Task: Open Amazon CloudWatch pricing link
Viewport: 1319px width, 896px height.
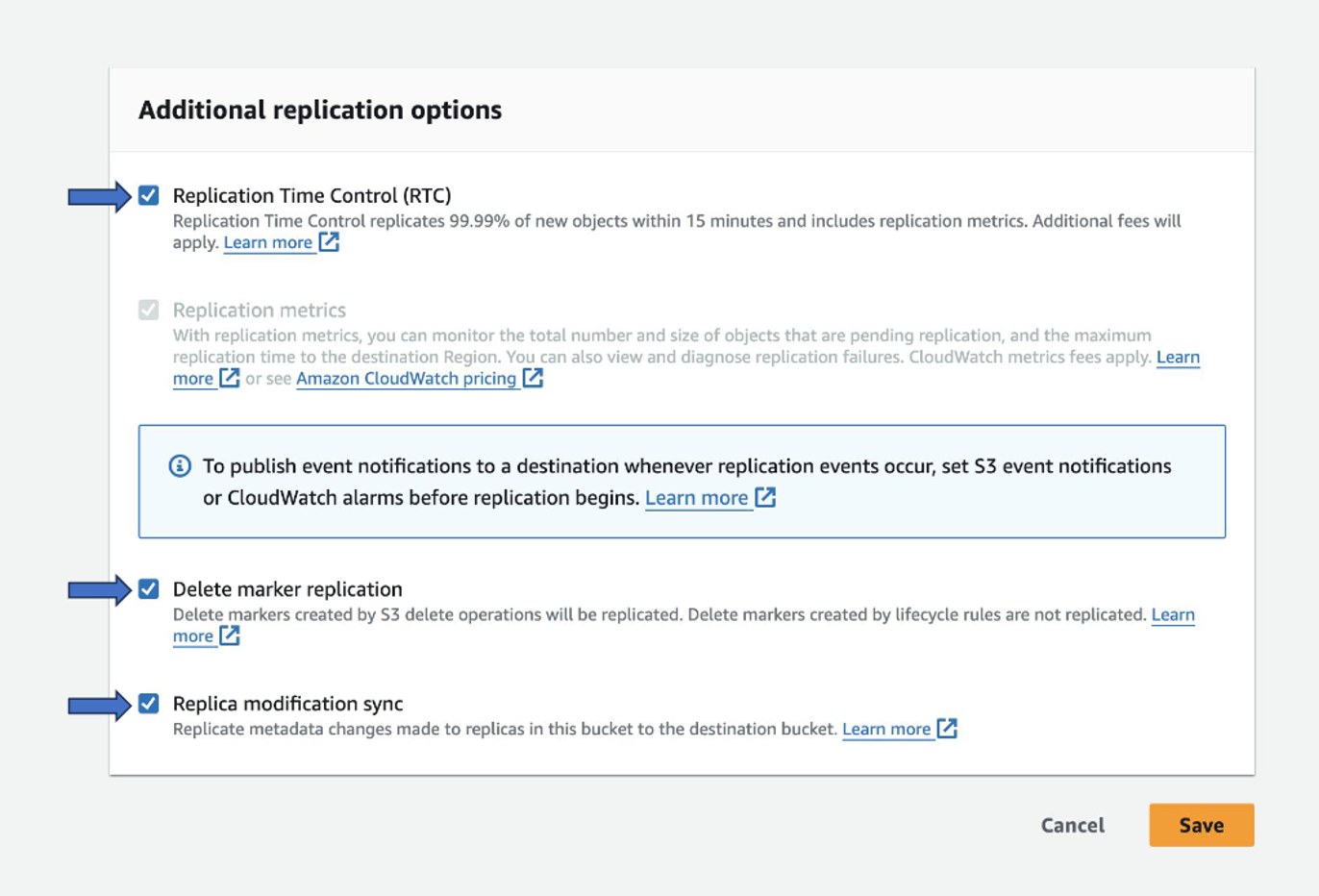Action: [x=405, y=379]
